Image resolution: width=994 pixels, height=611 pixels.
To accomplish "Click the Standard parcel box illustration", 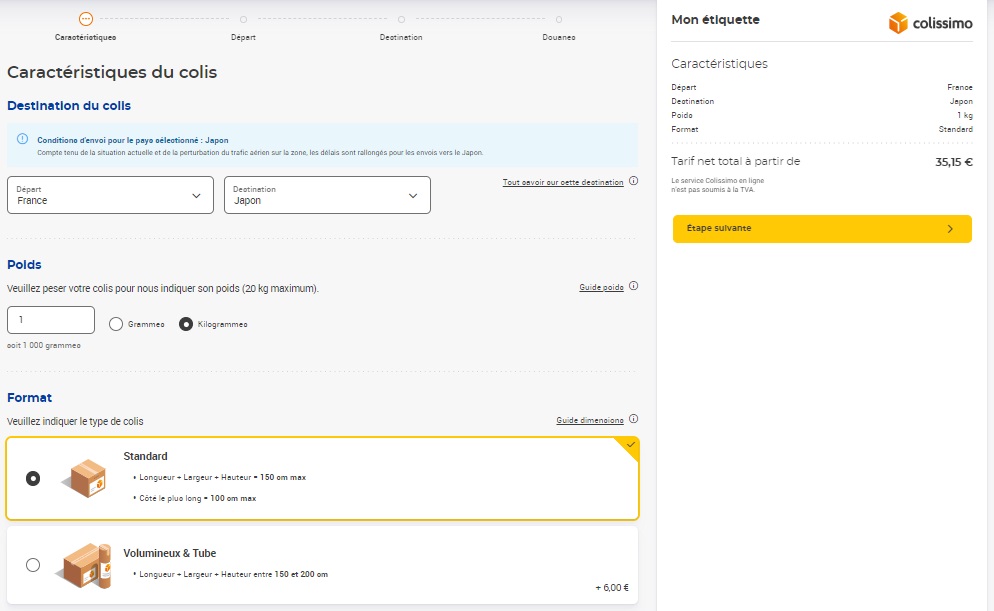I will pyautogui.click(x=85, y=479).
